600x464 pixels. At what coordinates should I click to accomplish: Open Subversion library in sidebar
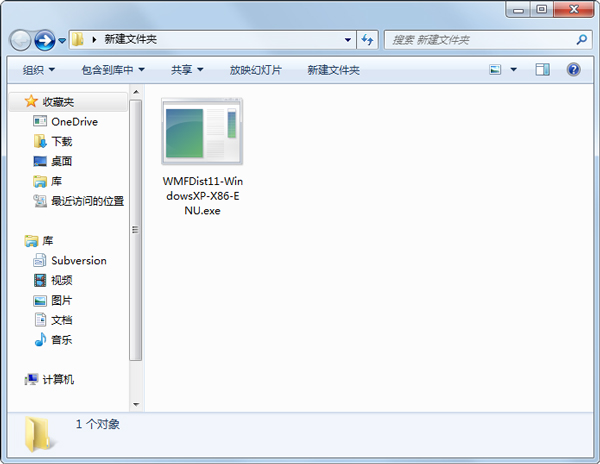coord(78,260)
